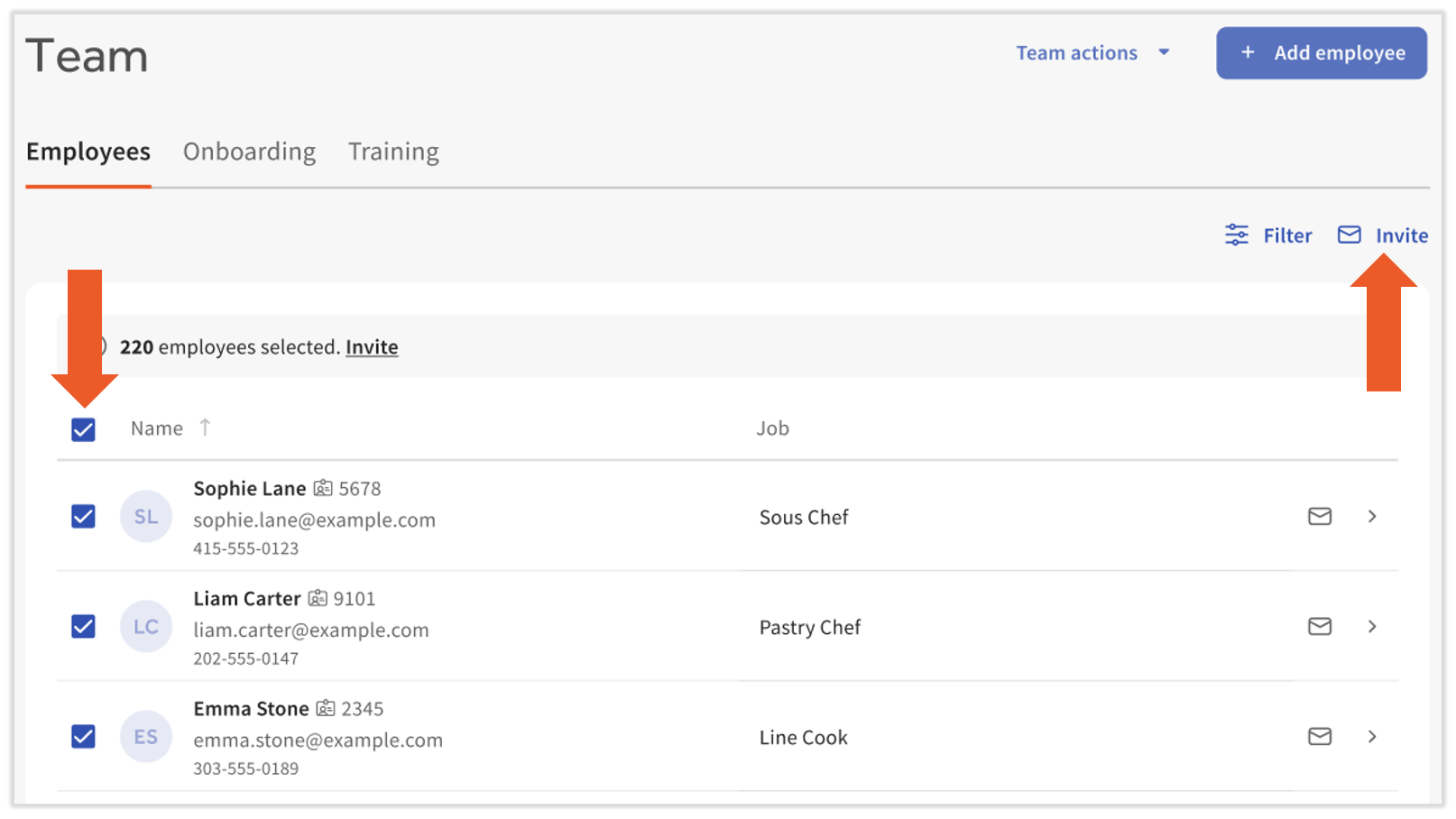Image resolution: width=1456 pixels, height=819 pixels.
Task: Click the envelope icon for Liam Carter
Action: tap(1319, 626)
